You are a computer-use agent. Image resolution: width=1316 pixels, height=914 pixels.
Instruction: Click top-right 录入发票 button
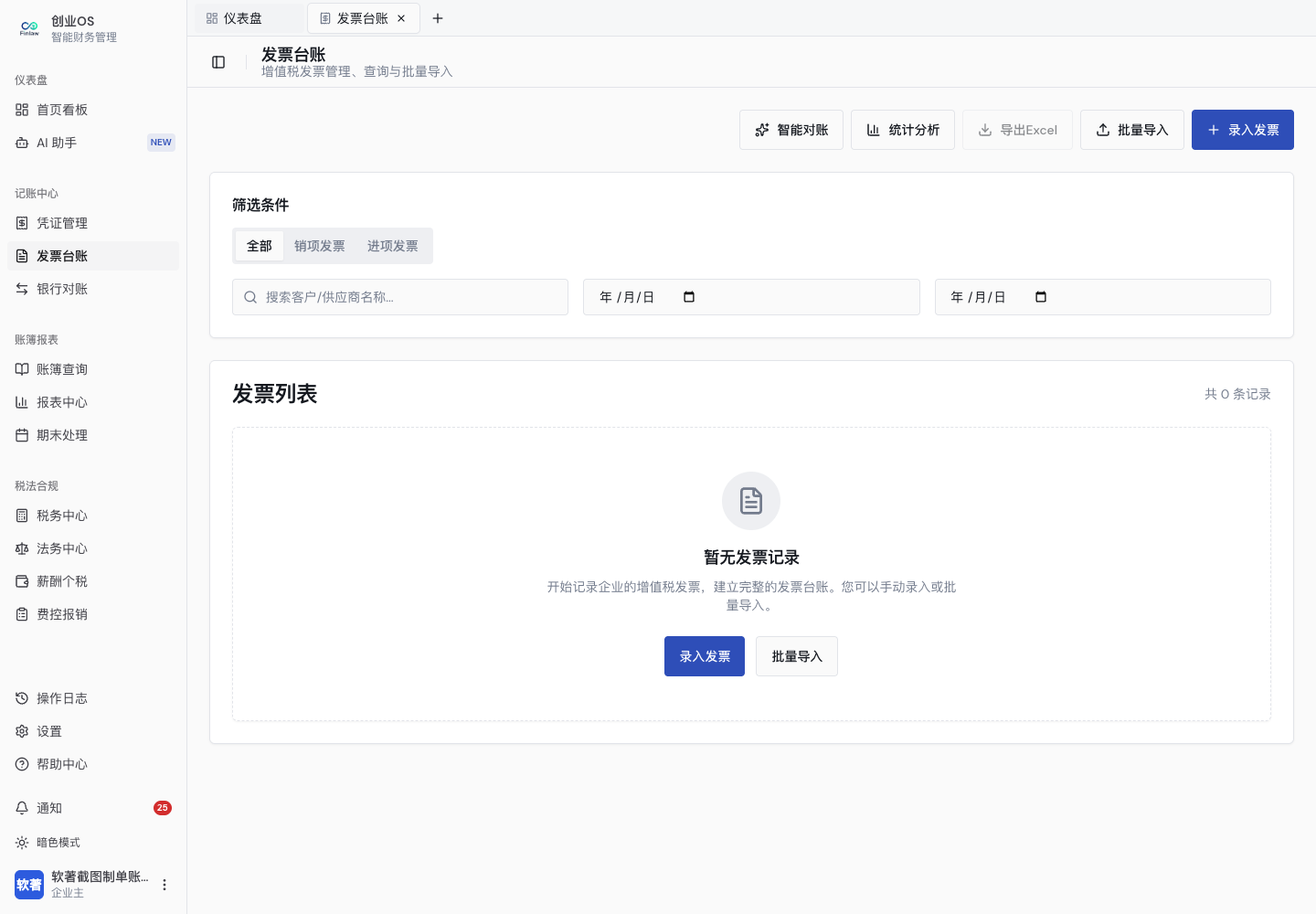[x=1243, y=130]
